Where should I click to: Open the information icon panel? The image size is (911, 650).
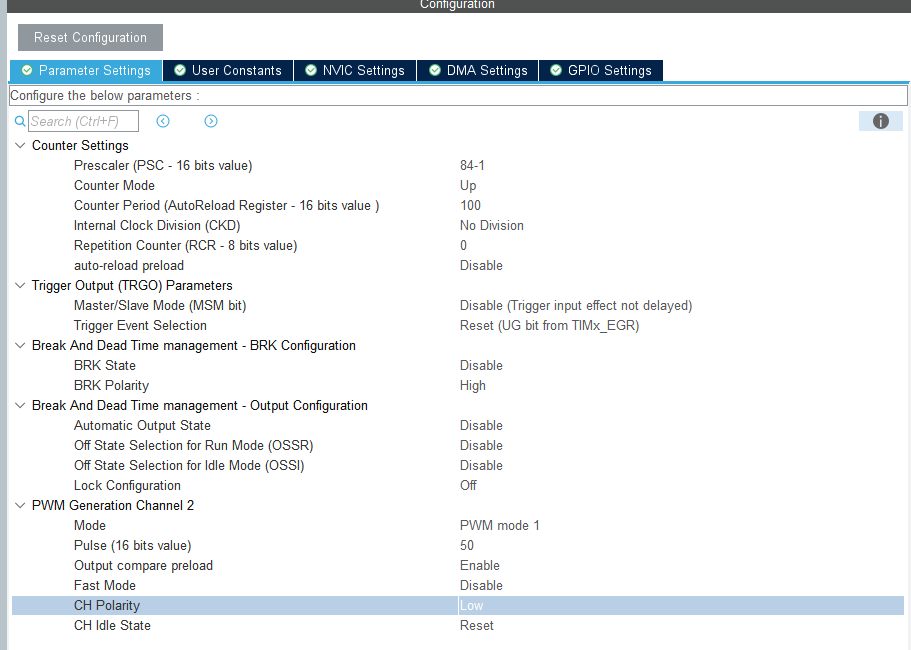880,121
